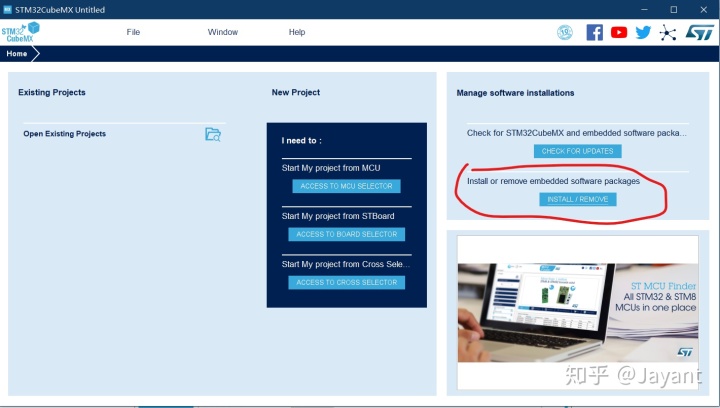Click the ACCESS TO MCU SELECTOR button
Screen dimensions: 720x408
[346, 186]
